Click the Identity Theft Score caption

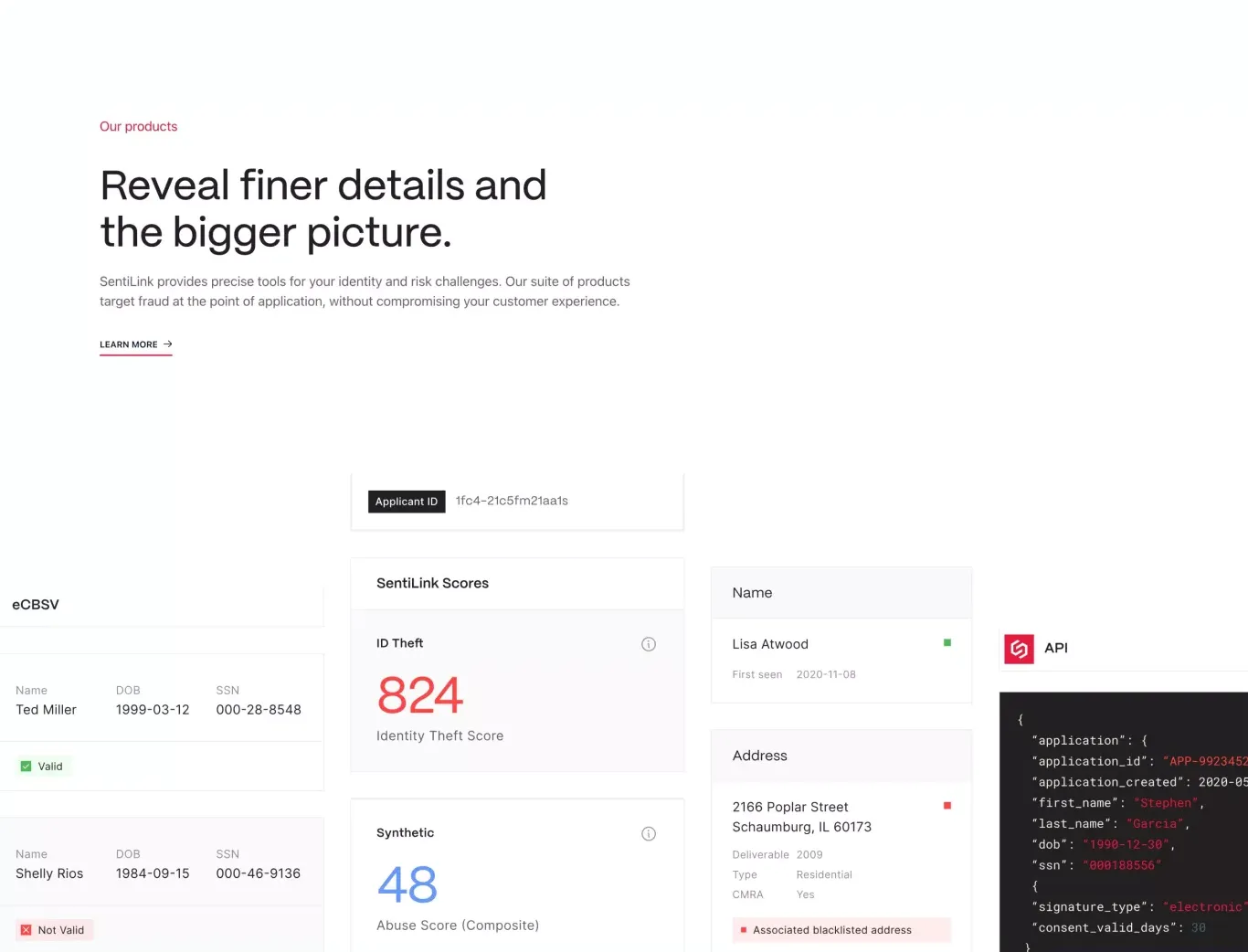(x=440, y=735)
